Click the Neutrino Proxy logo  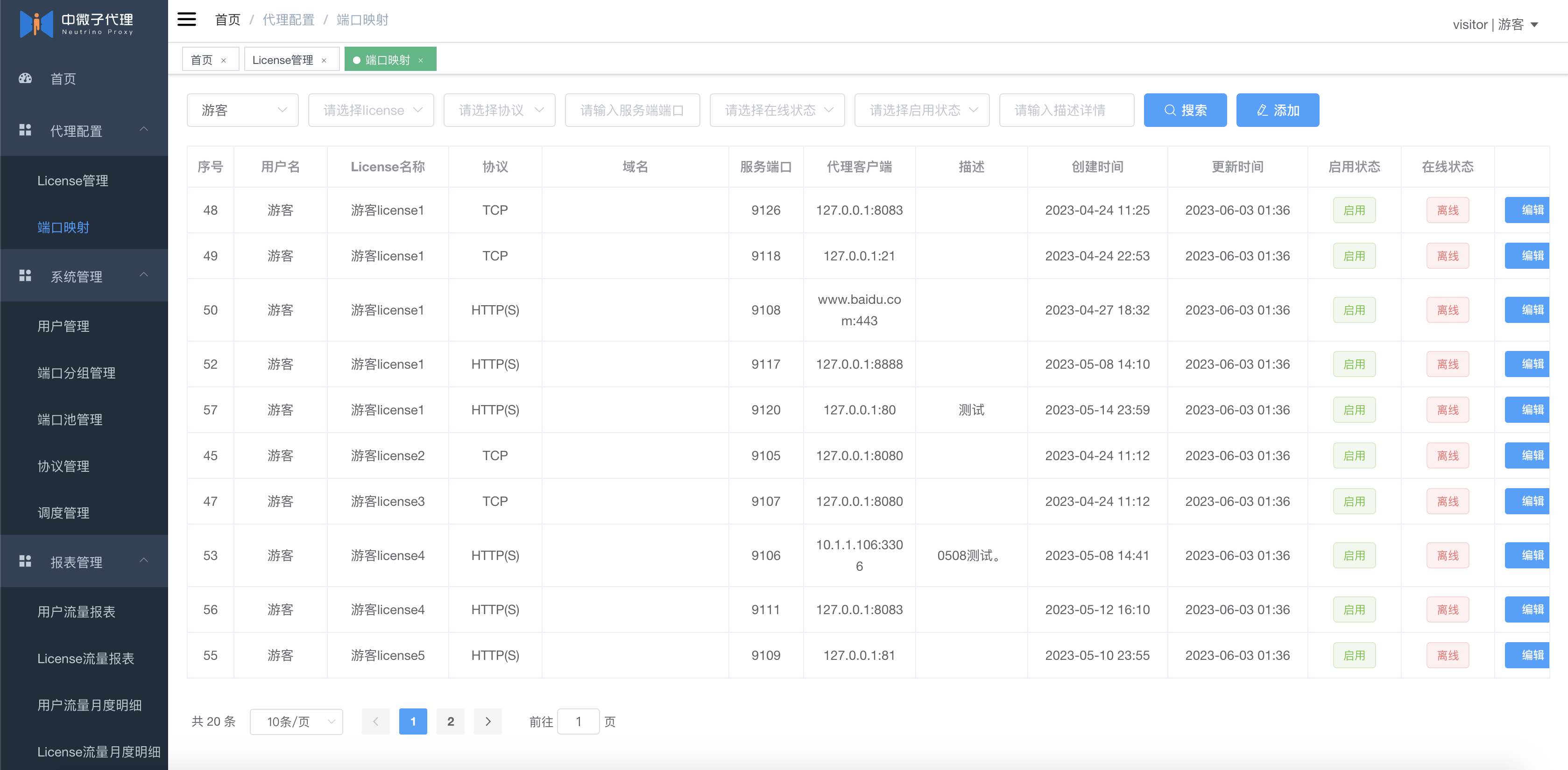(x=77, y=23)
